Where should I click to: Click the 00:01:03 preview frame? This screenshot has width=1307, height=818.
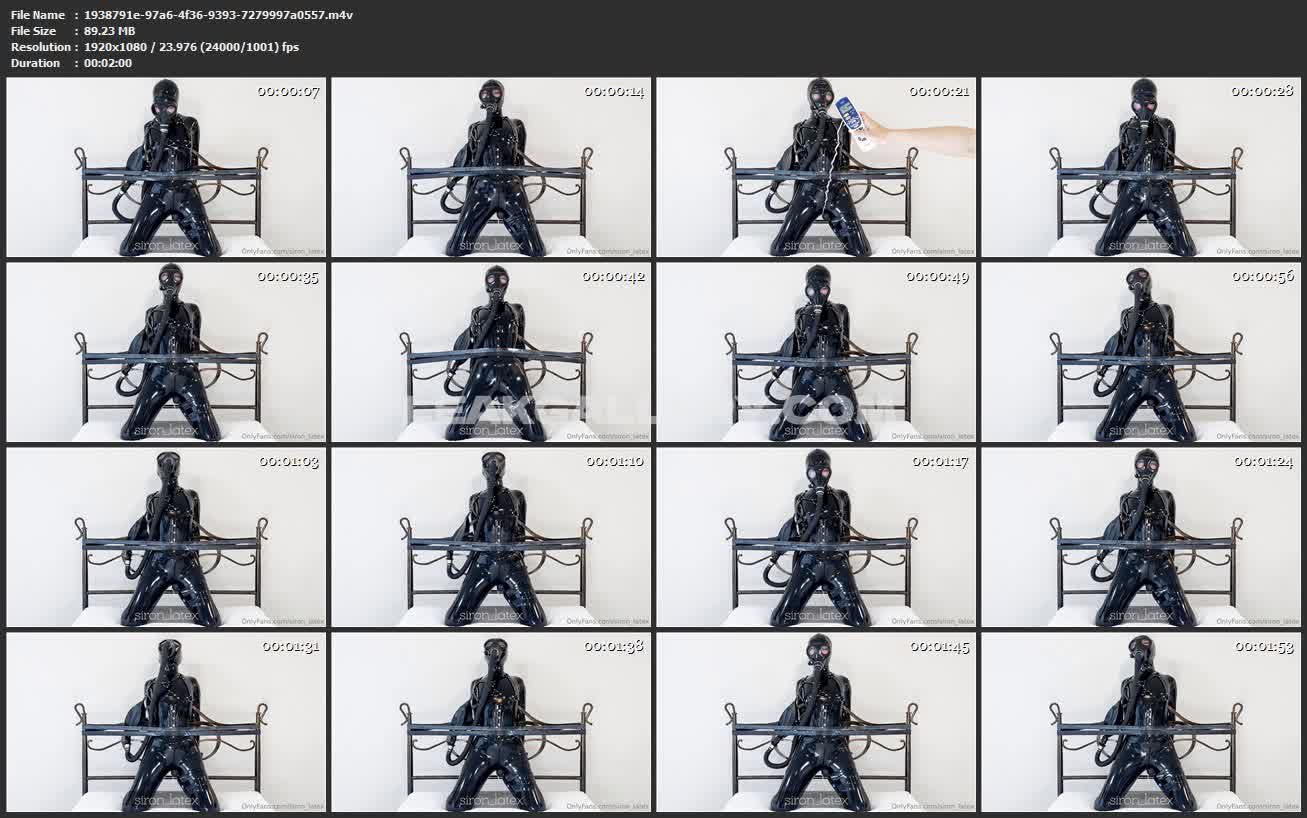pyautogui.click(x=166, y=537)
